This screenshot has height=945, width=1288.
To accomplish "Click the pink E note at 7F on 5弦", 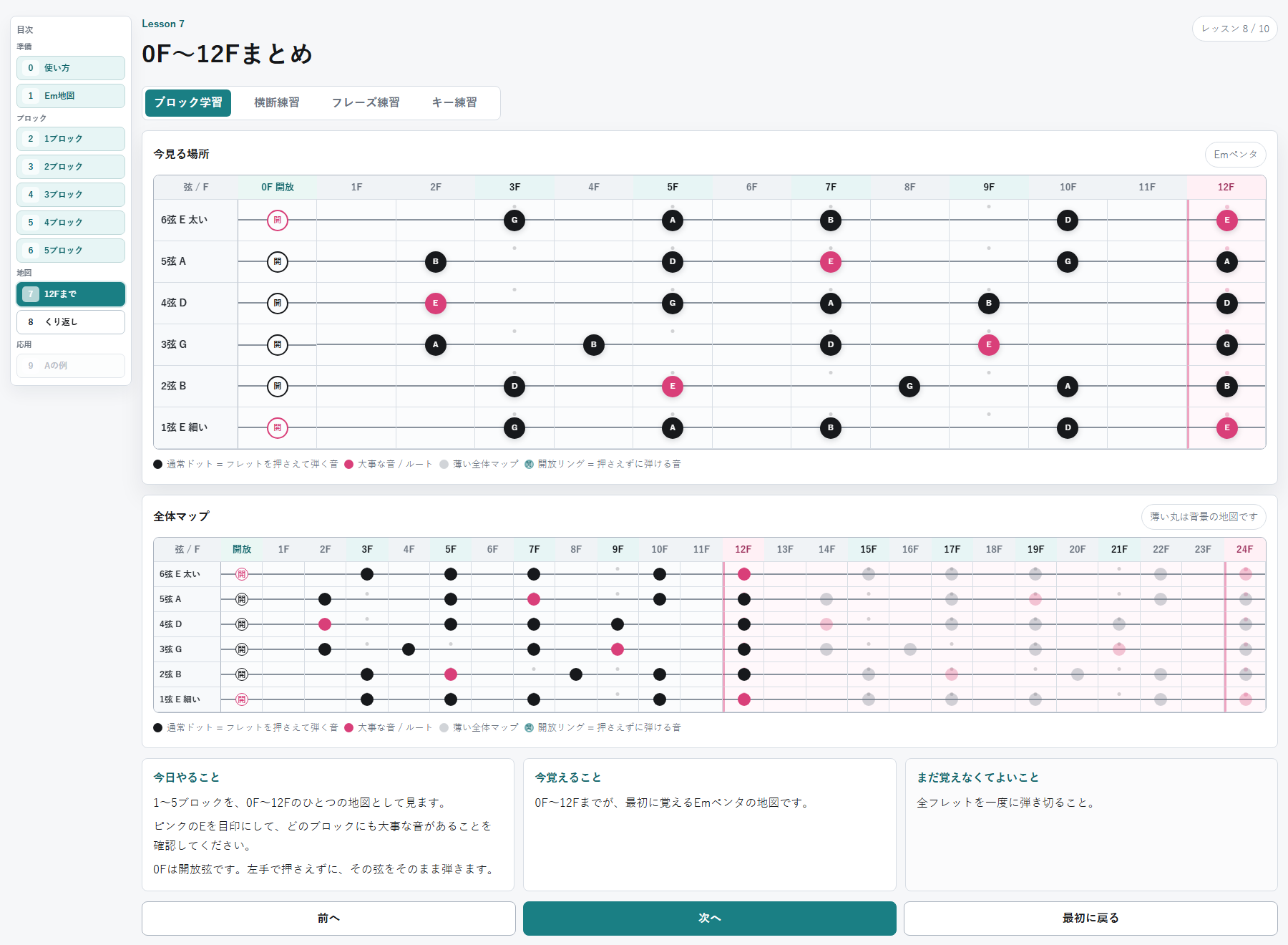I will [831, 262].
